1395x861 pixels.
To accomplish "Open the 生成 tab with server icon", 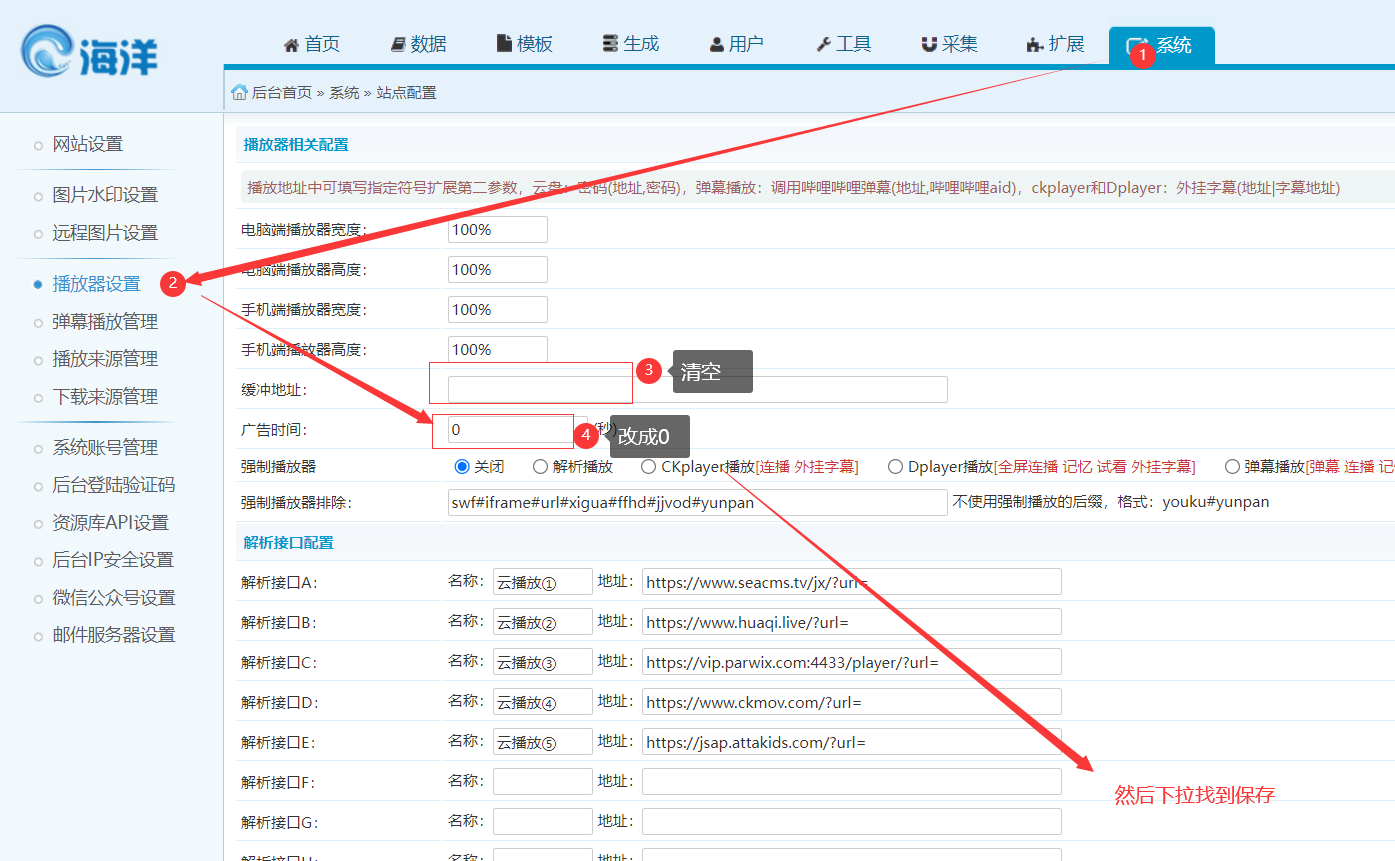I will pos(630,44).
